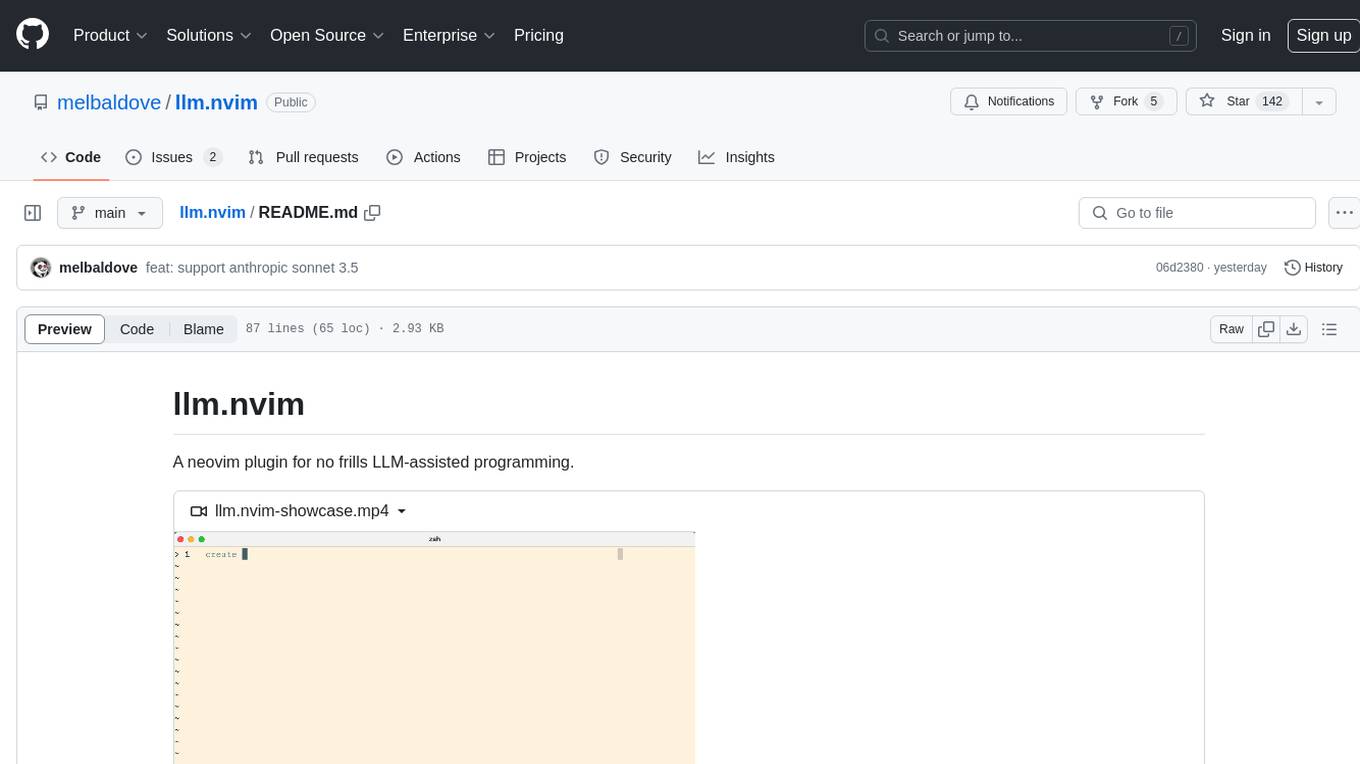Copy the README.md file path
The height and width of the screenshot is (764, 1360).
coord(373,213)
